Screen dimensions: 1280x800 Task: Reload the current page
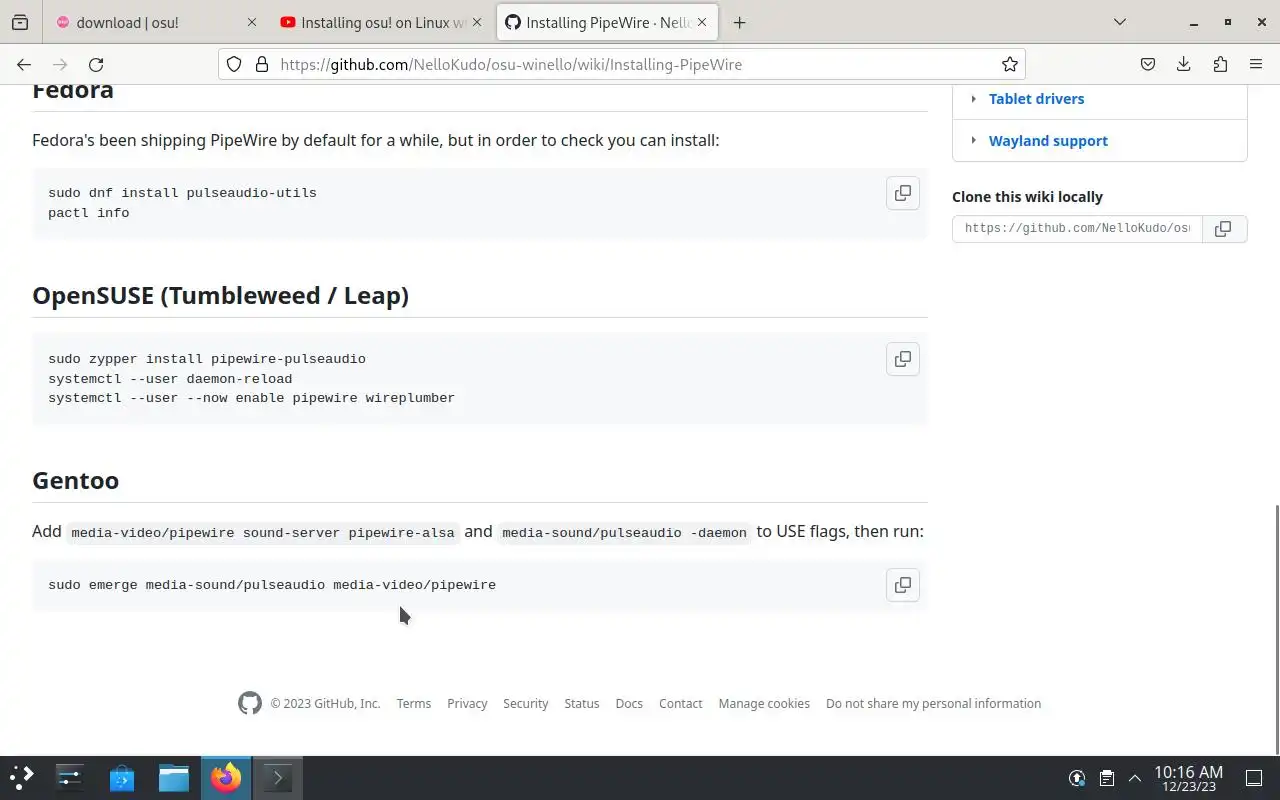tap(96, 64)
